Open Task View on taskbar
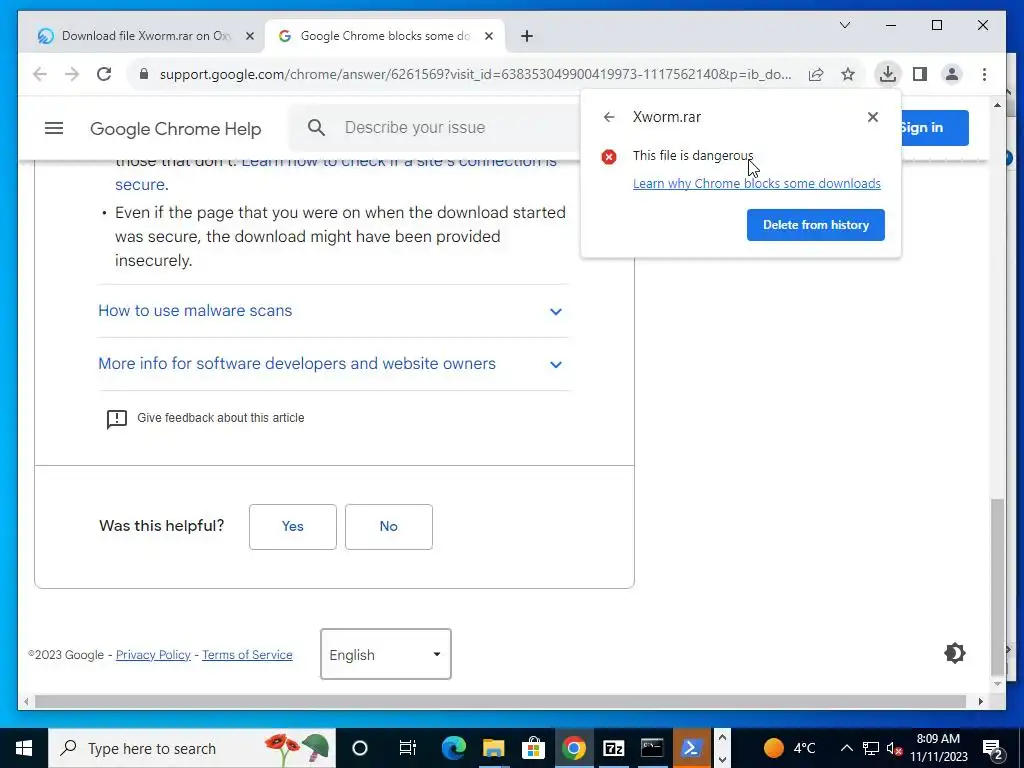The image size is (1024, 768). (408, 748)
